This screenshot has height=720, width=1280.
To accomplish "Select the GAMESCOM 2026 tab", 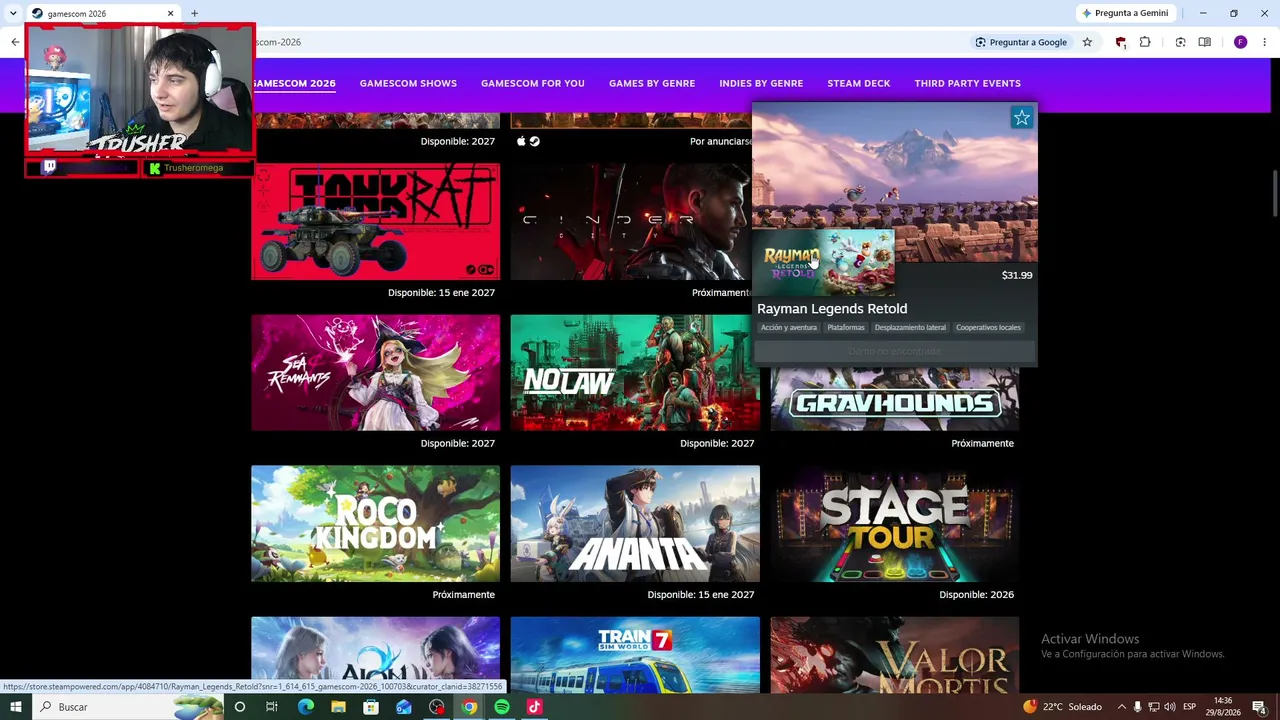I will 294,83.
